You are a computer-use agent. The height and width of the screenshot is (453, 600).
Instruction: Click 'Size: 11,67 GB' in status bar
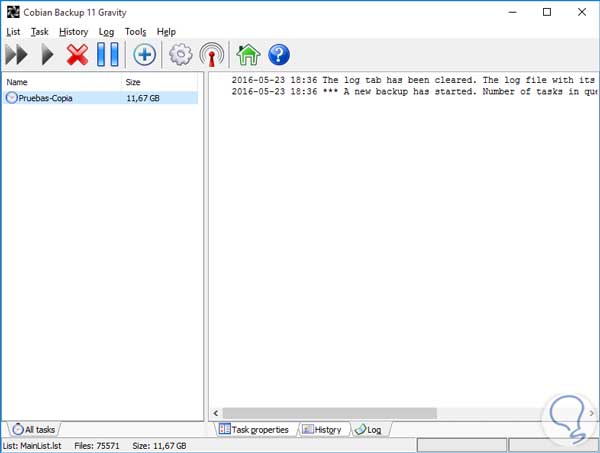[159, 446]
